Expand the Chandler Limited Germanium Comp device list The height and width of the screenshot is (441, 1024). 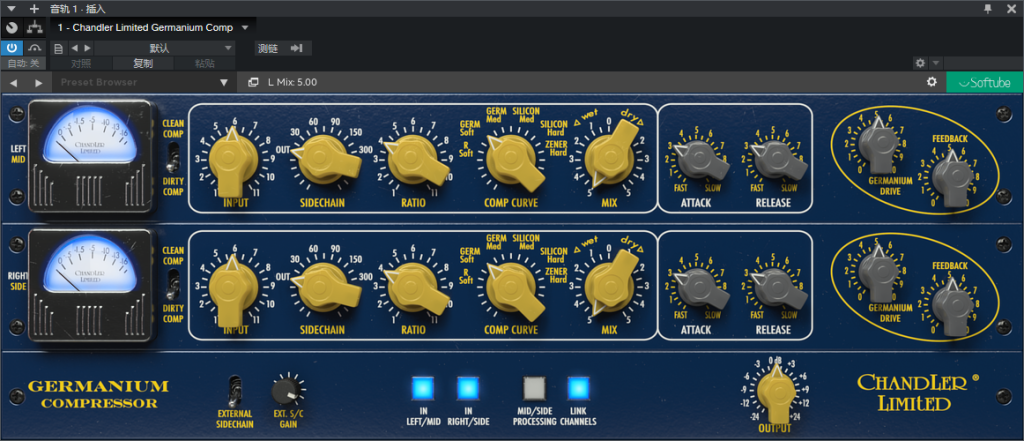[245, 28]
